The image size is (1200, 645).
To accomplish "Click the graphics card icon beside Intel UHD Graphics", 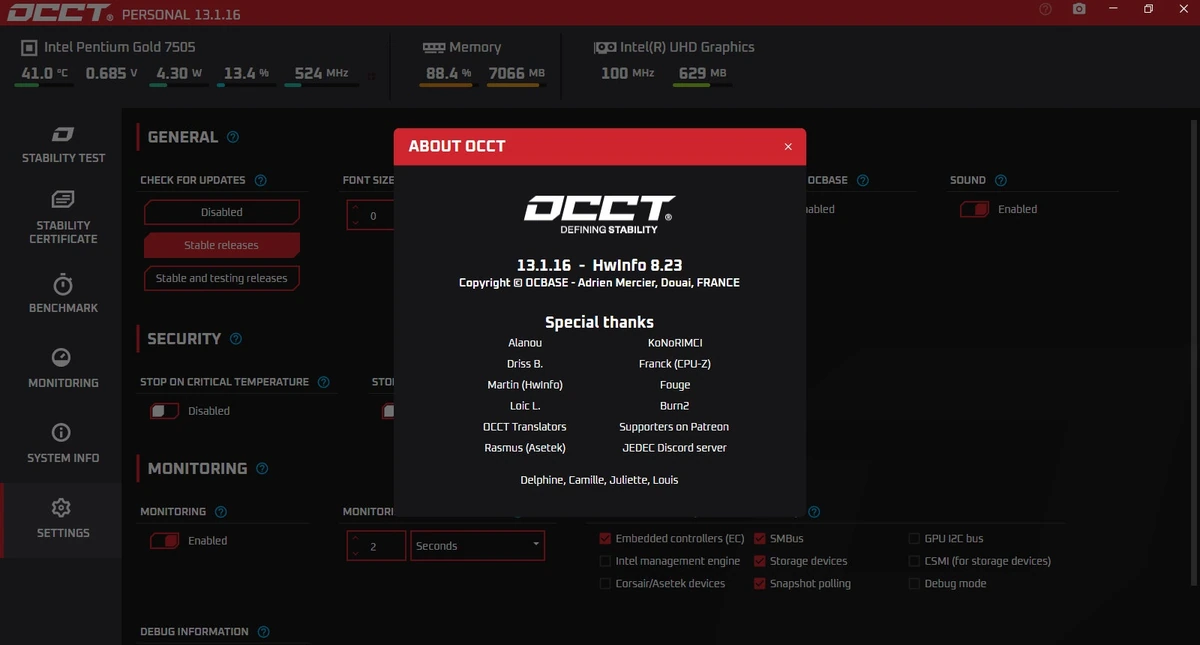I will tap(604, 47).
